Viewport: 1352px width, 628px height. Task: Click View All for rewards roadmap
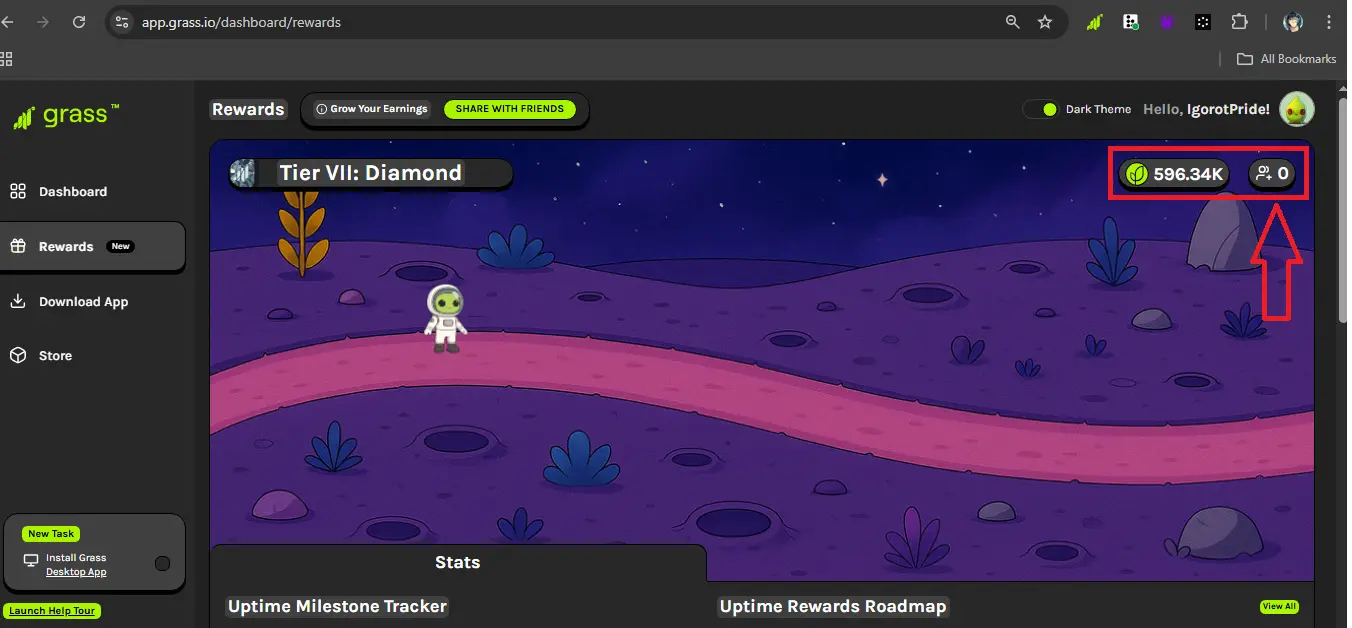[x=1279, y=606]
